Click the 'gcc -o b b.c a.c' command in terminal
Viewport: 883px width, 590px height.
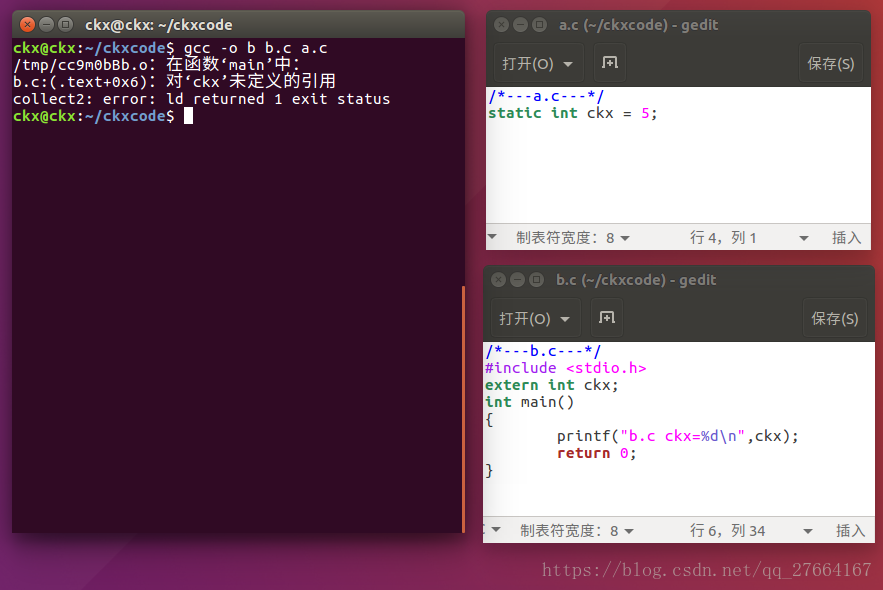pos(256,48)
